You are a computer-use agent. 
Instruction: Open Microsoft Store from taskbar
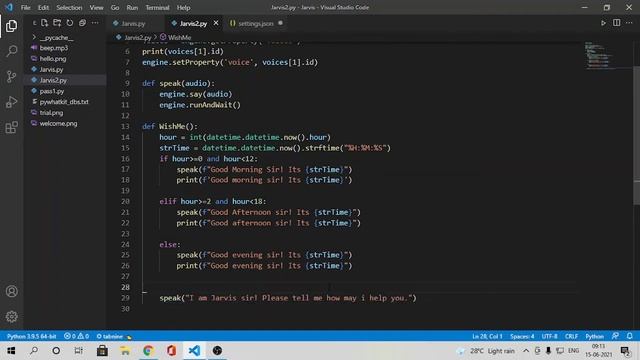pos(102,351)
